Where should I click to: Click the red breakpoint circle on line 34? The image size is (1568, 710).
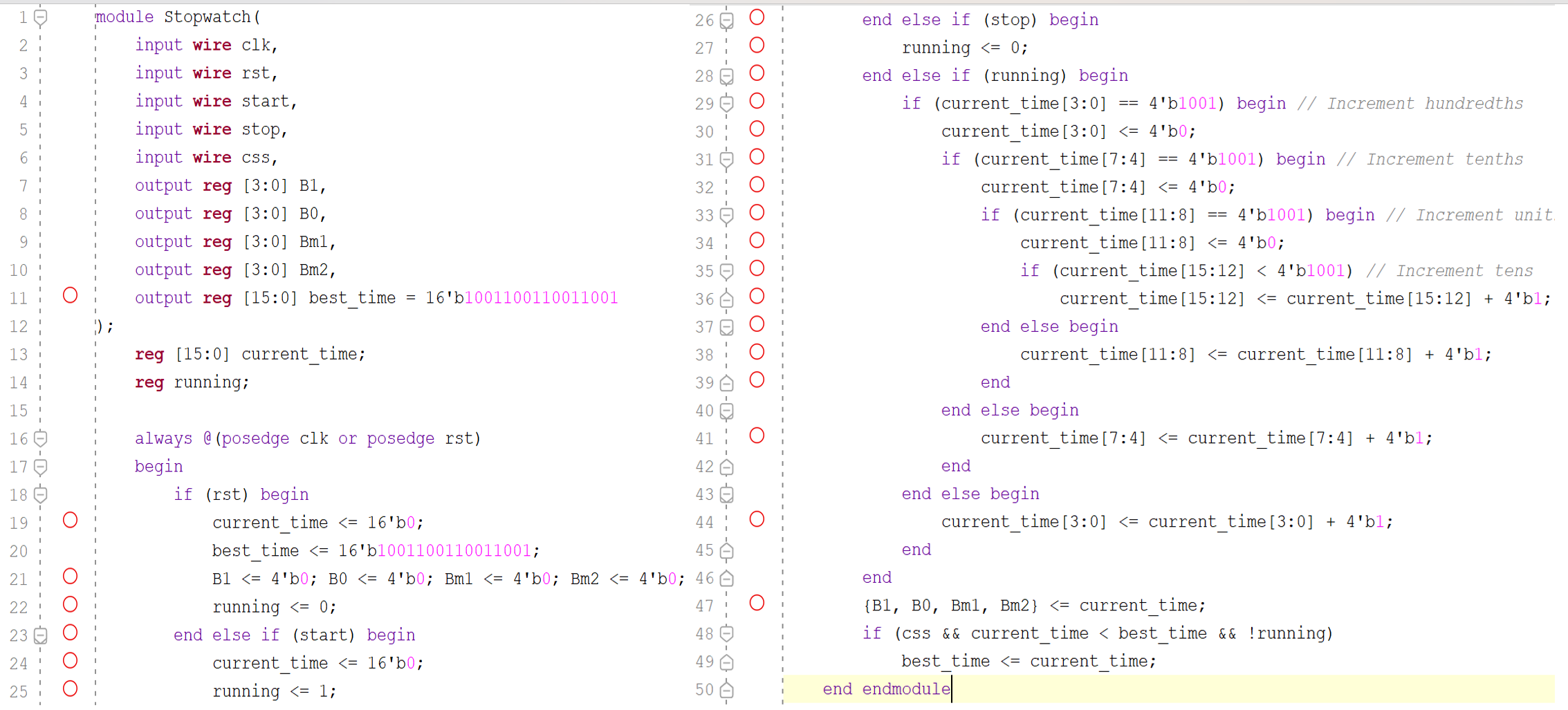coord(757,241)
